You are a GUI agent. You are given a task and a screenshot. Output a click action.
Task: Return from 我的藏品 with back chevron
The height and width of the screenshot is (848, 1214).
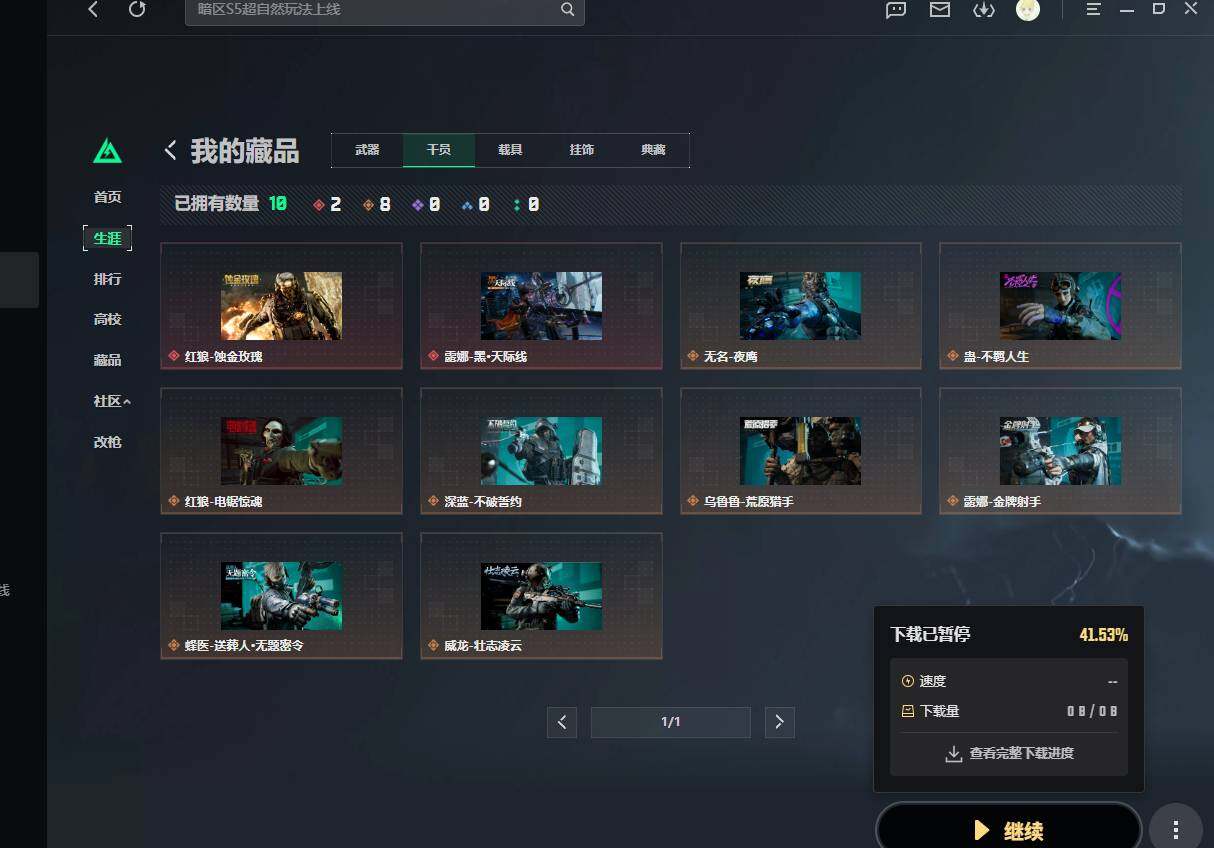click(x=171, y=150)
